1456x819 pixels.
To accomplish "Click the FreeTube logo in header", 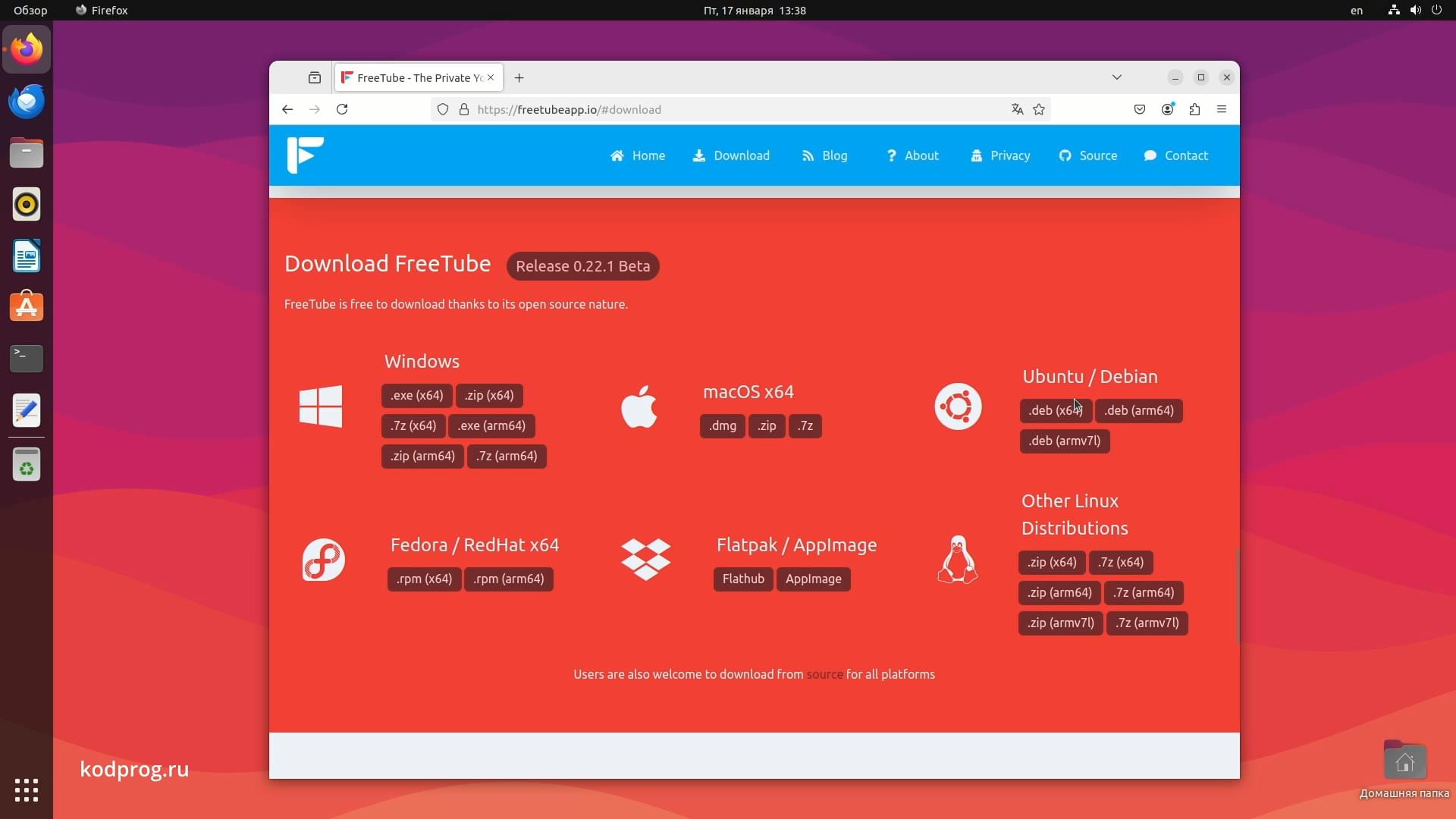I will click(x=306, y=155).
